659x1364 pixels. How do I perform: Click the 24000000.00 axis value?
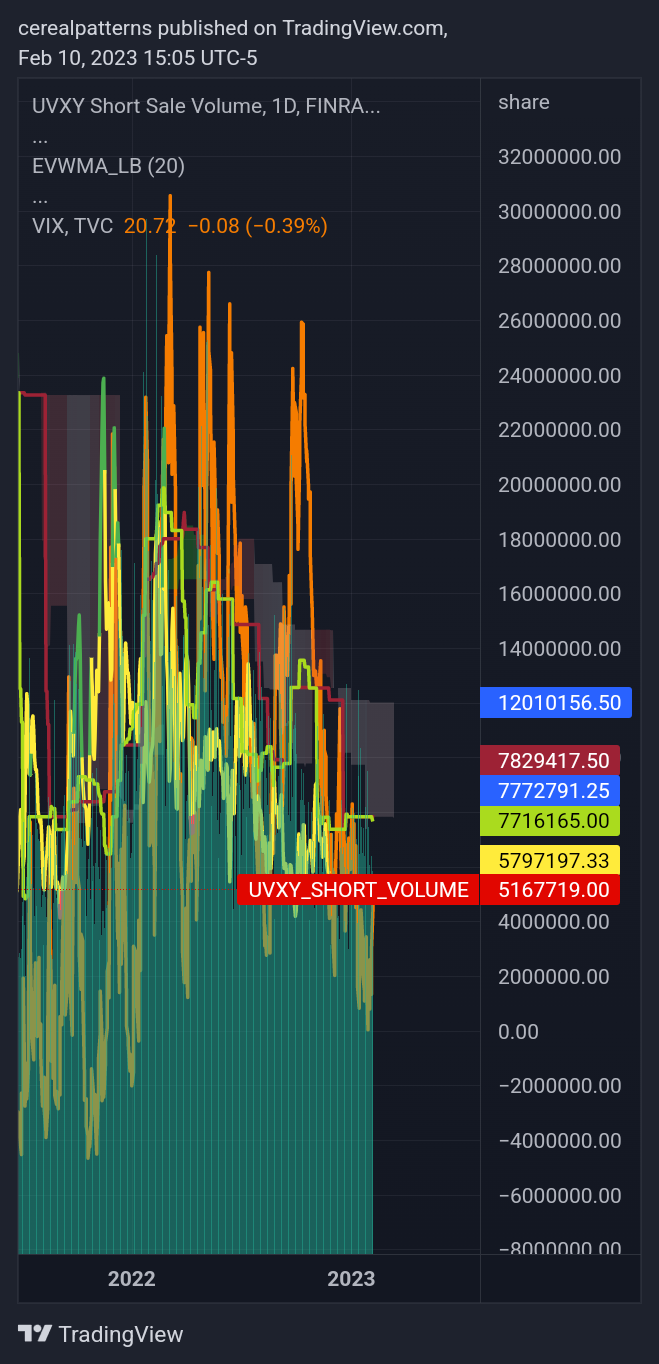[x=560, y=376]
